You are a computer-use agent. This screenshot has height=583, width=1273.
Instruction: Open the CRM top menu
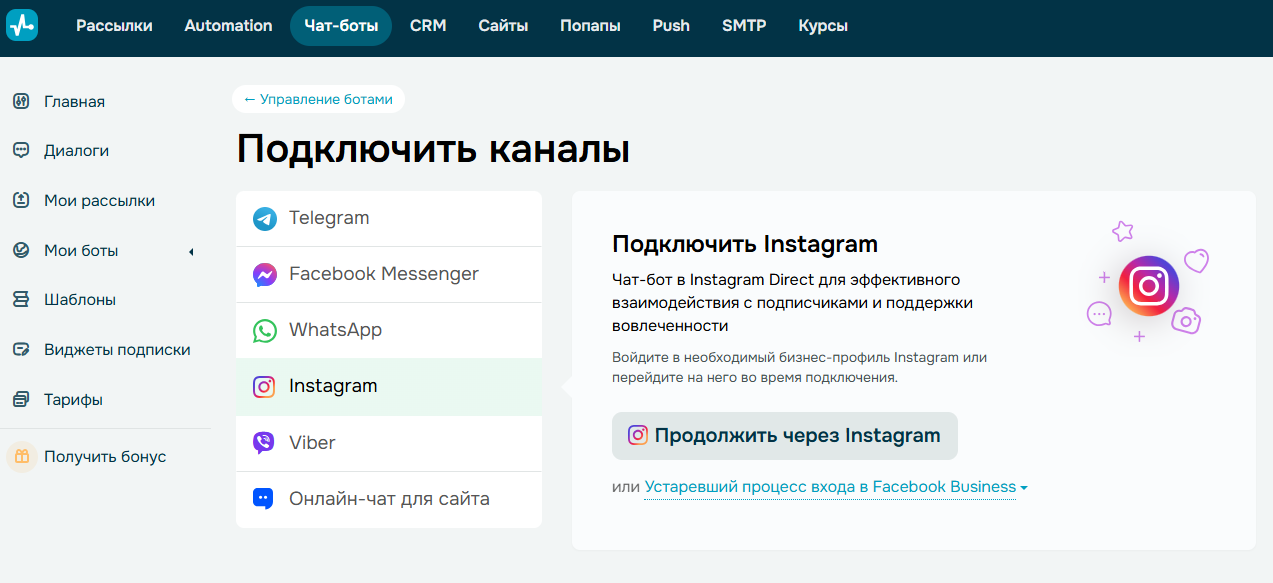point(428,26)
